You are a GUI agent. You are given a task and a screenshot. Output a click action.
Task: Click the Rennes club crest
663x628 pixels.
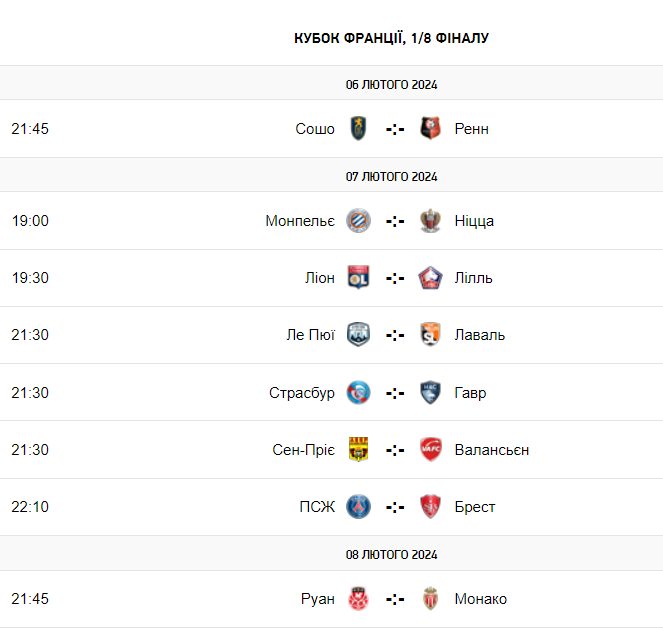[x=430, y=128]
